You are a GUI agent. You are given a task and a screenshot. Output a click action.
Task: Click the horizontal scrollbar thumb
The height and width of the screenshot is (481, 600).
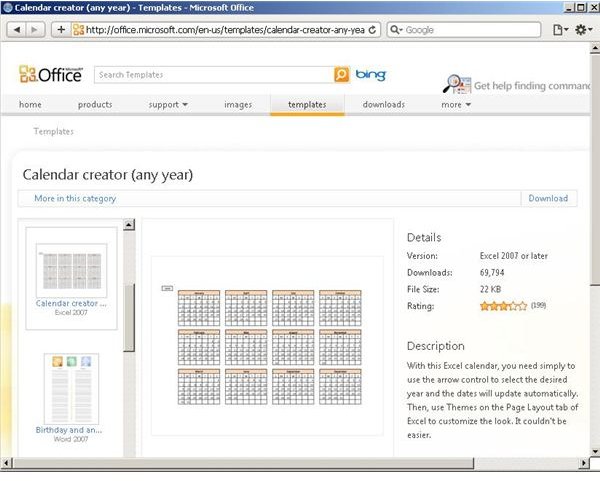[x=243, y=463]
